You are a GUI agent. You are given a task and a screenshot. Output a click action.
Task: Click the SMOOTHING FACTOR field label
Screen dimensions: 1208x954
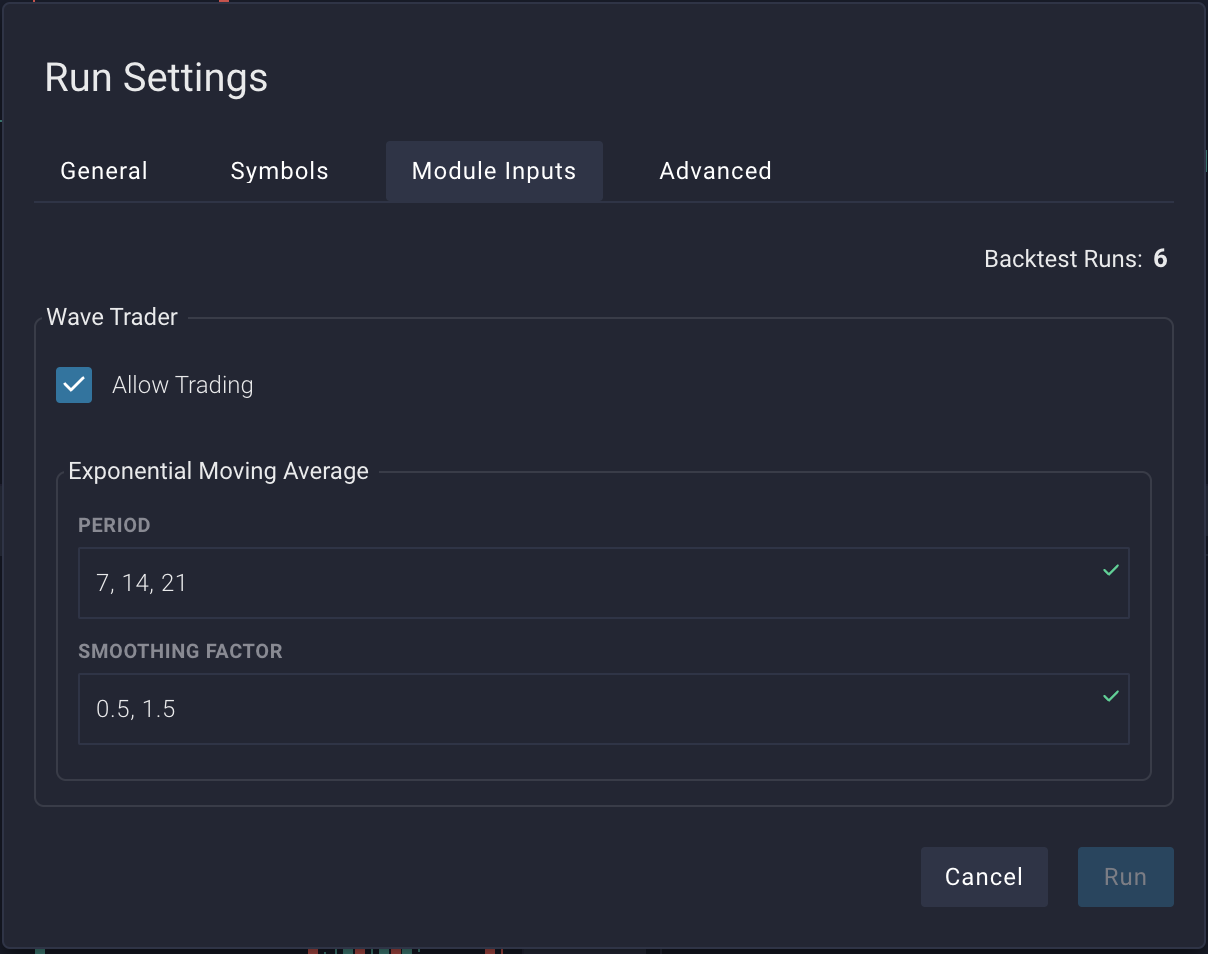[x=180, y=651]
